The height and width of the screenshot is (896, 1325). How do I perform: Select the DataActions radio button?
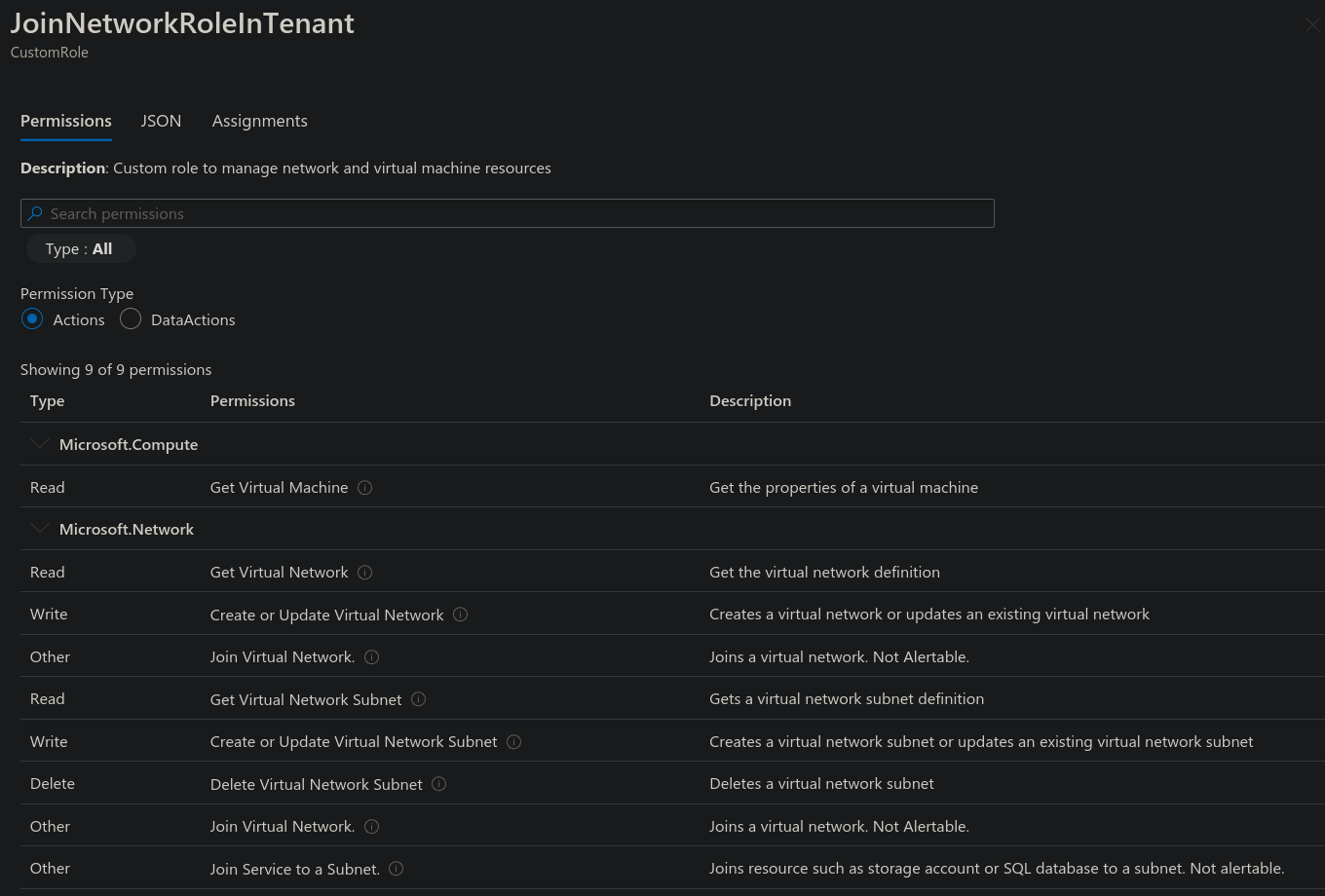tap(131, 318)
